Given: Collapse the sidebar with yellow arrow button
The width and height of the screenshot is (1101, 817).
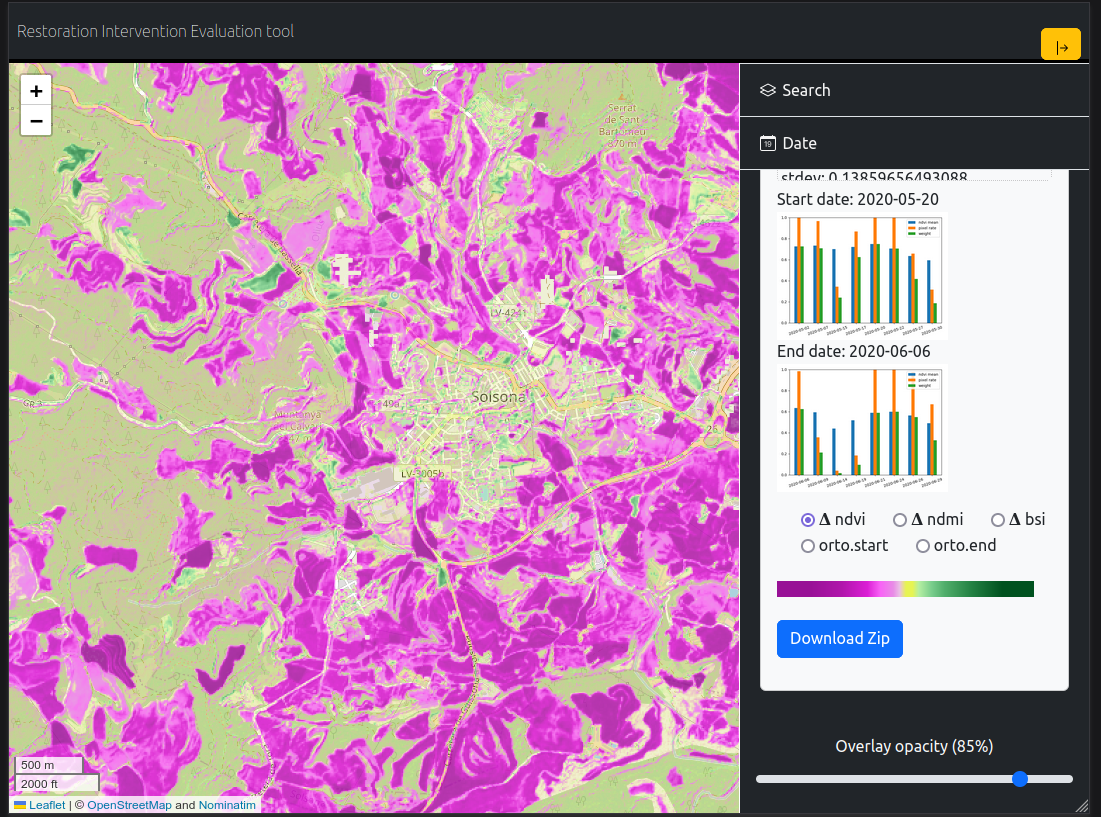Looking at the screenshot, I should pos(1060,46).
